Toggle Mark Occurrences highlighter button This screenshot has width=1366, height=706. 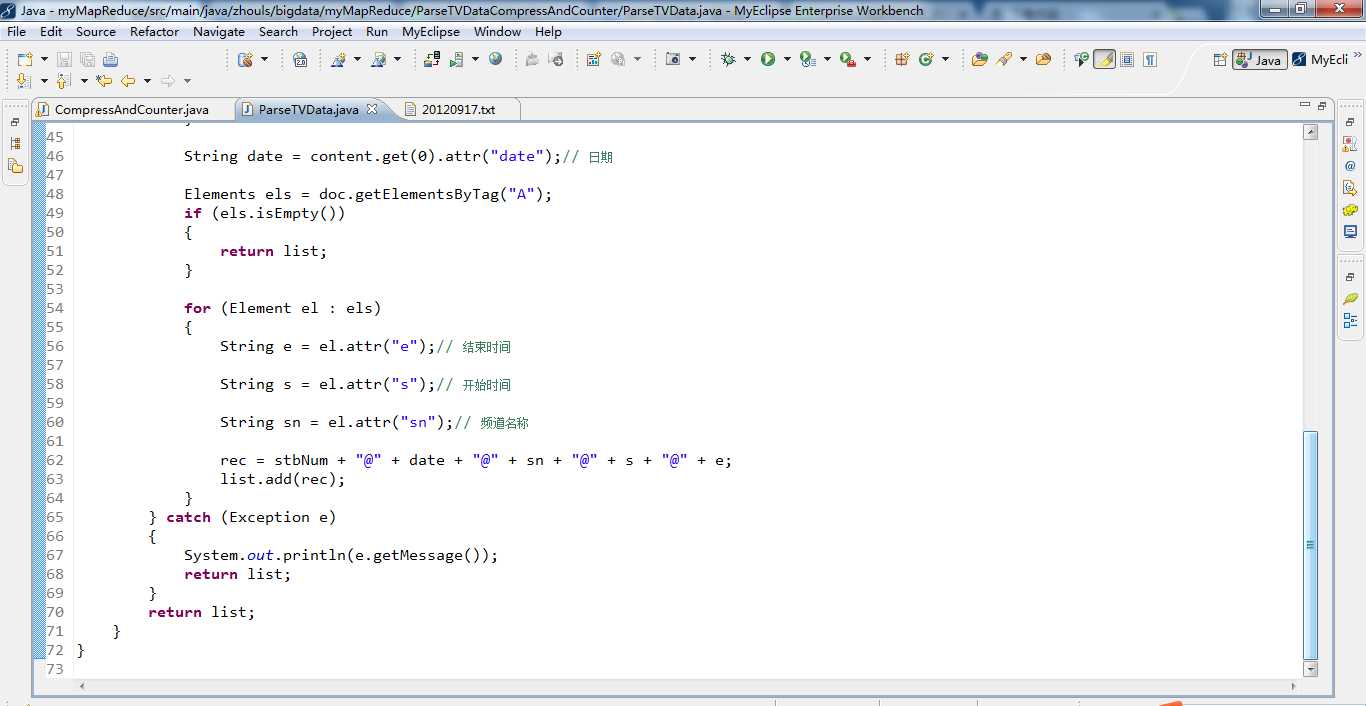coord(1104,59)
